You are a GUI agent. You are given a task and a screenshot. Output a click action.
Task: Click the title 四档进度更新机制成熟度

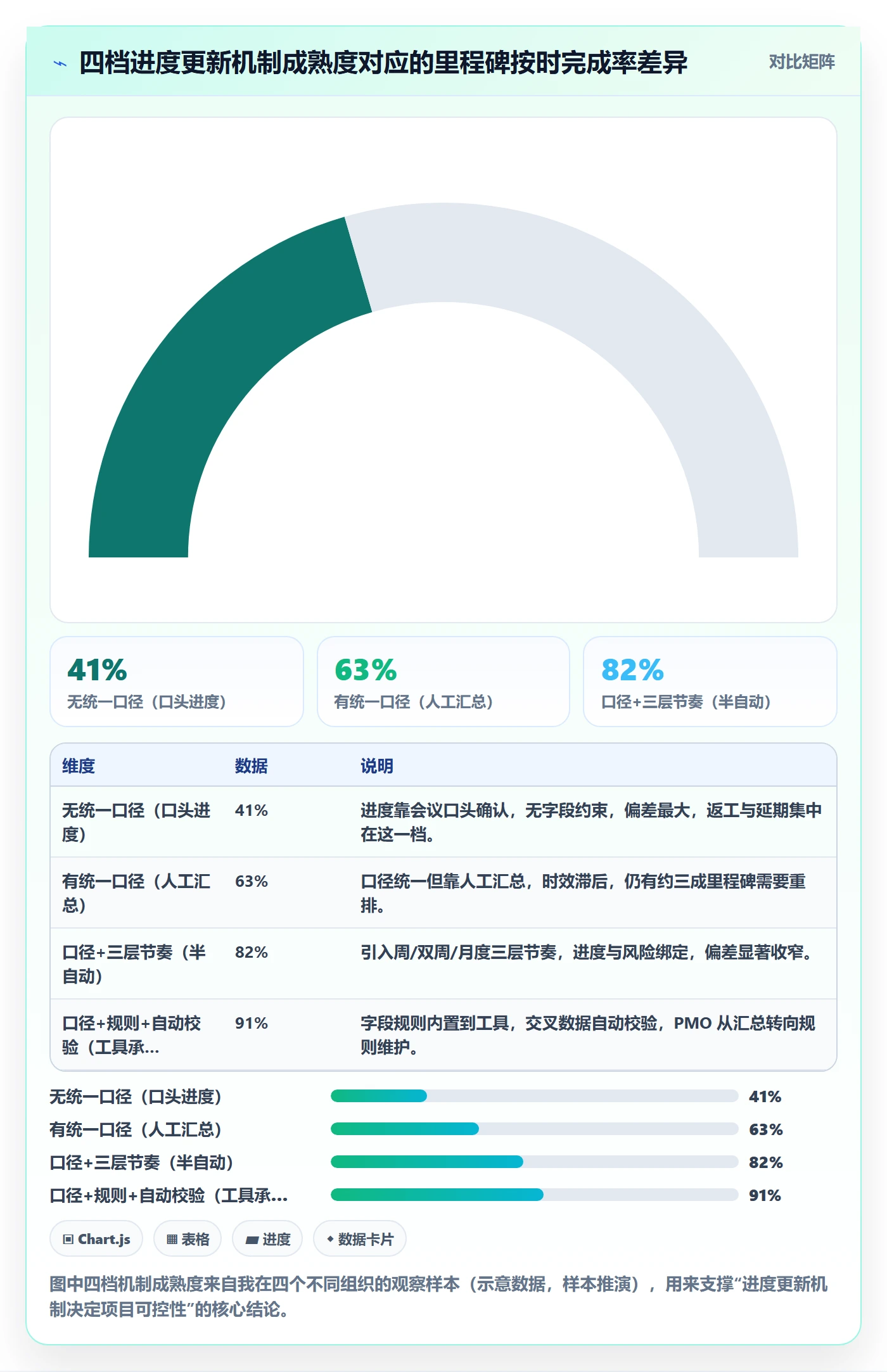coord(383,63)
